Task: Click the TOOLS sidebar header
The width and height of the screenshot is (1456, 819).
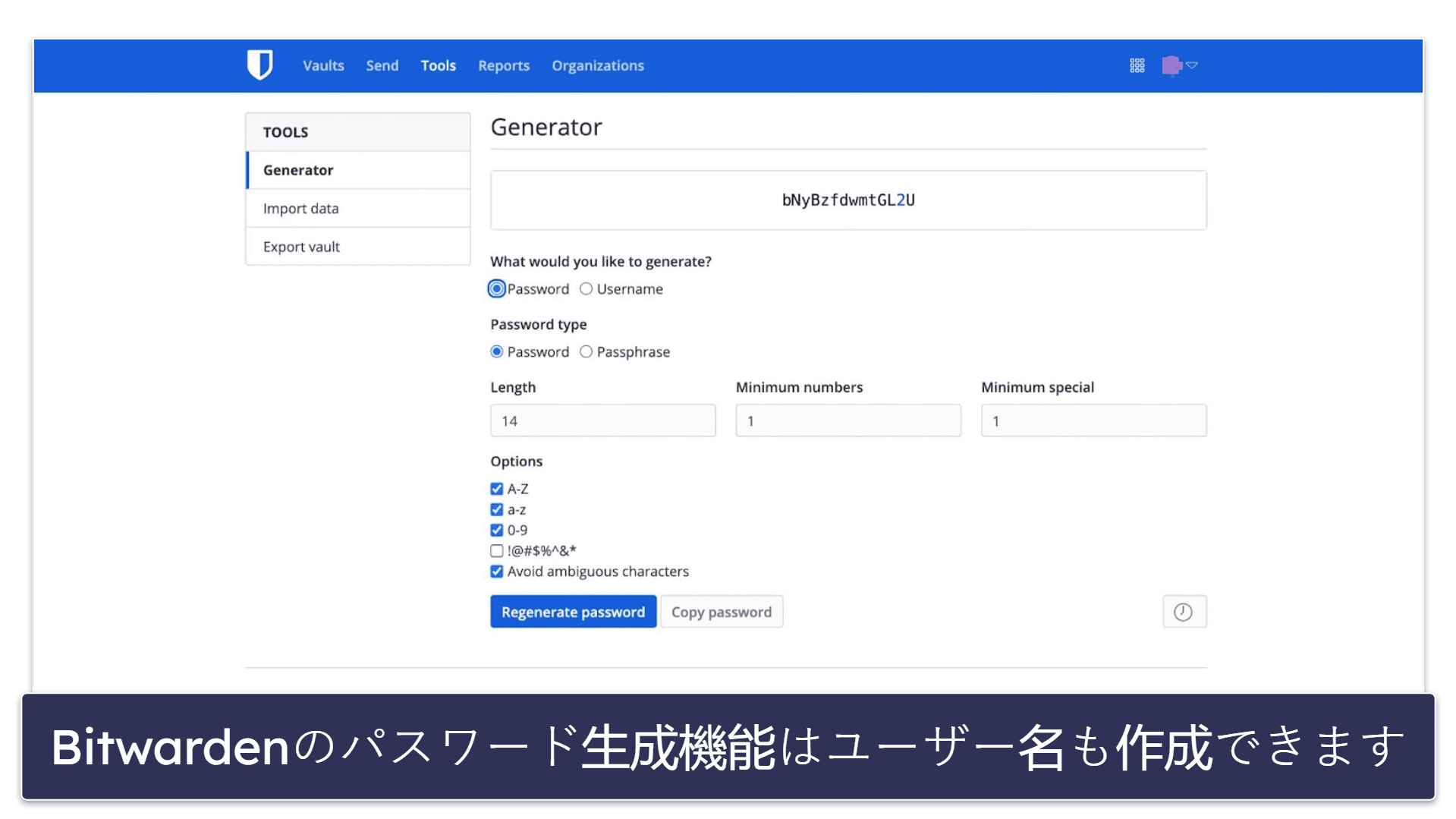Action: tap(358, 132)
